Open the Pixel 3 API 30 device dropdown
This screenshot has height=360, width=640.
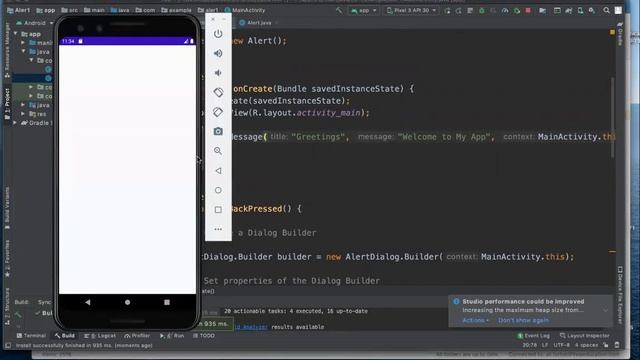[411, 11]
